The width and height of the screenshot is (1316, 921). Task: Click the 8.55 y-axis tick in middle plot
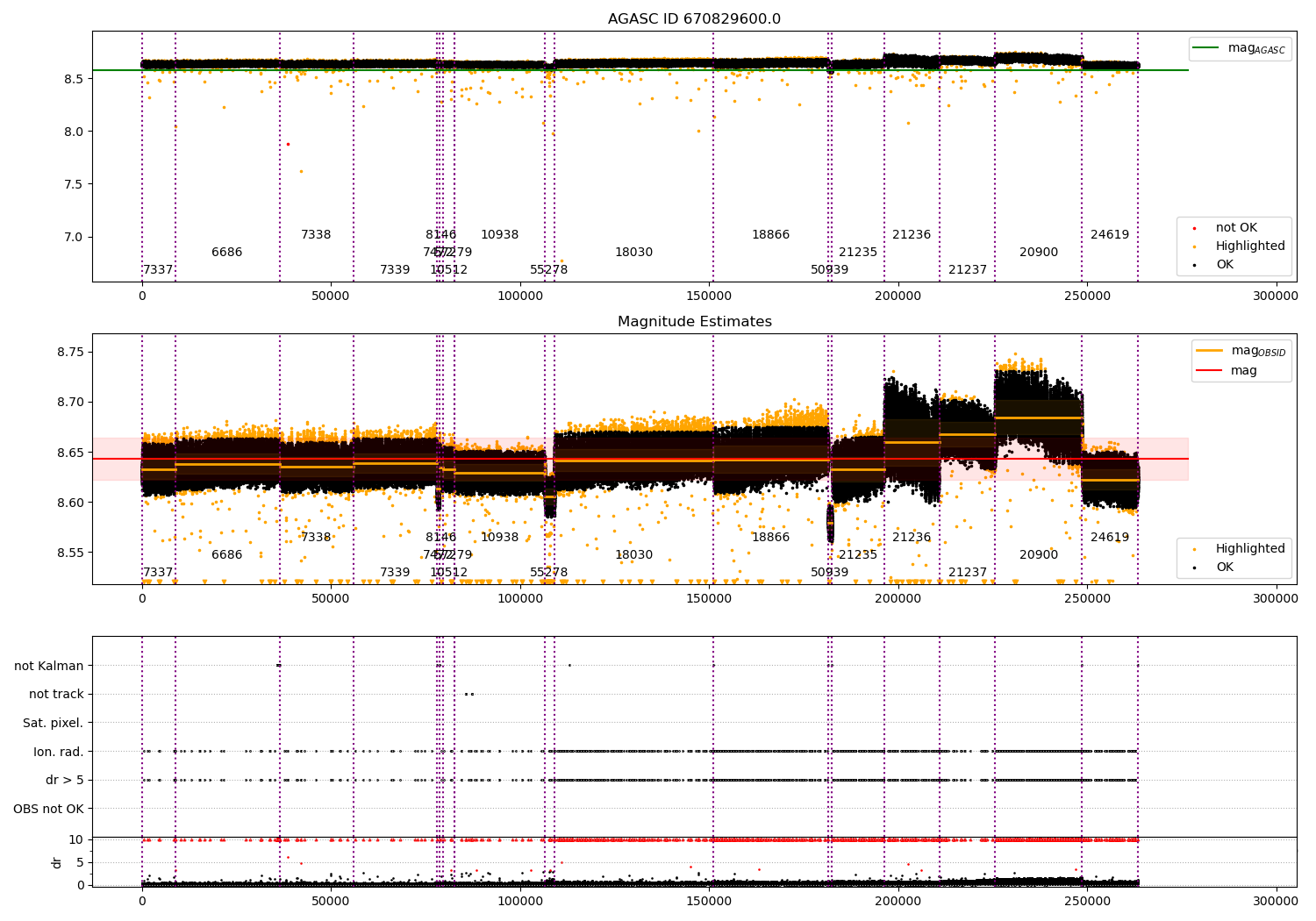69,553
